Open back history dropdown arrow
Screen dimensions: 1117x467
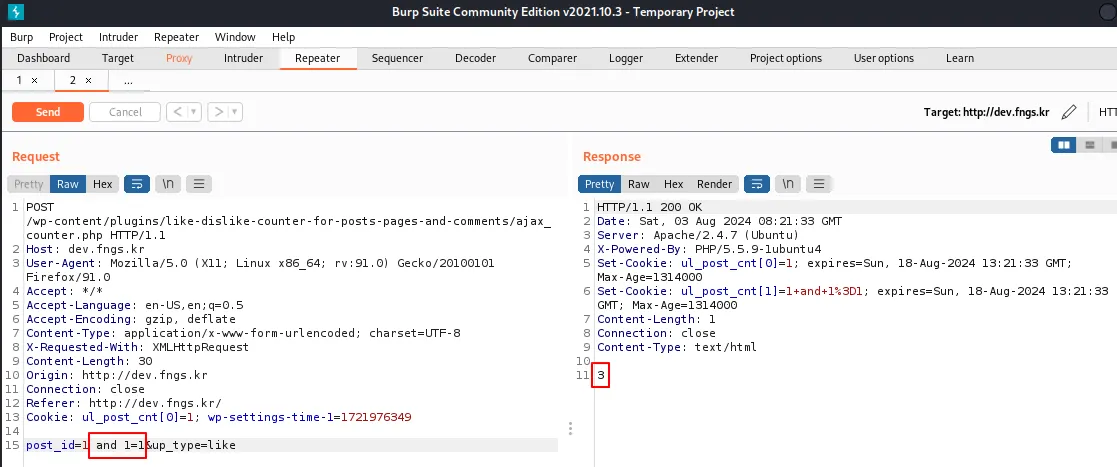(x=194, y=112)
